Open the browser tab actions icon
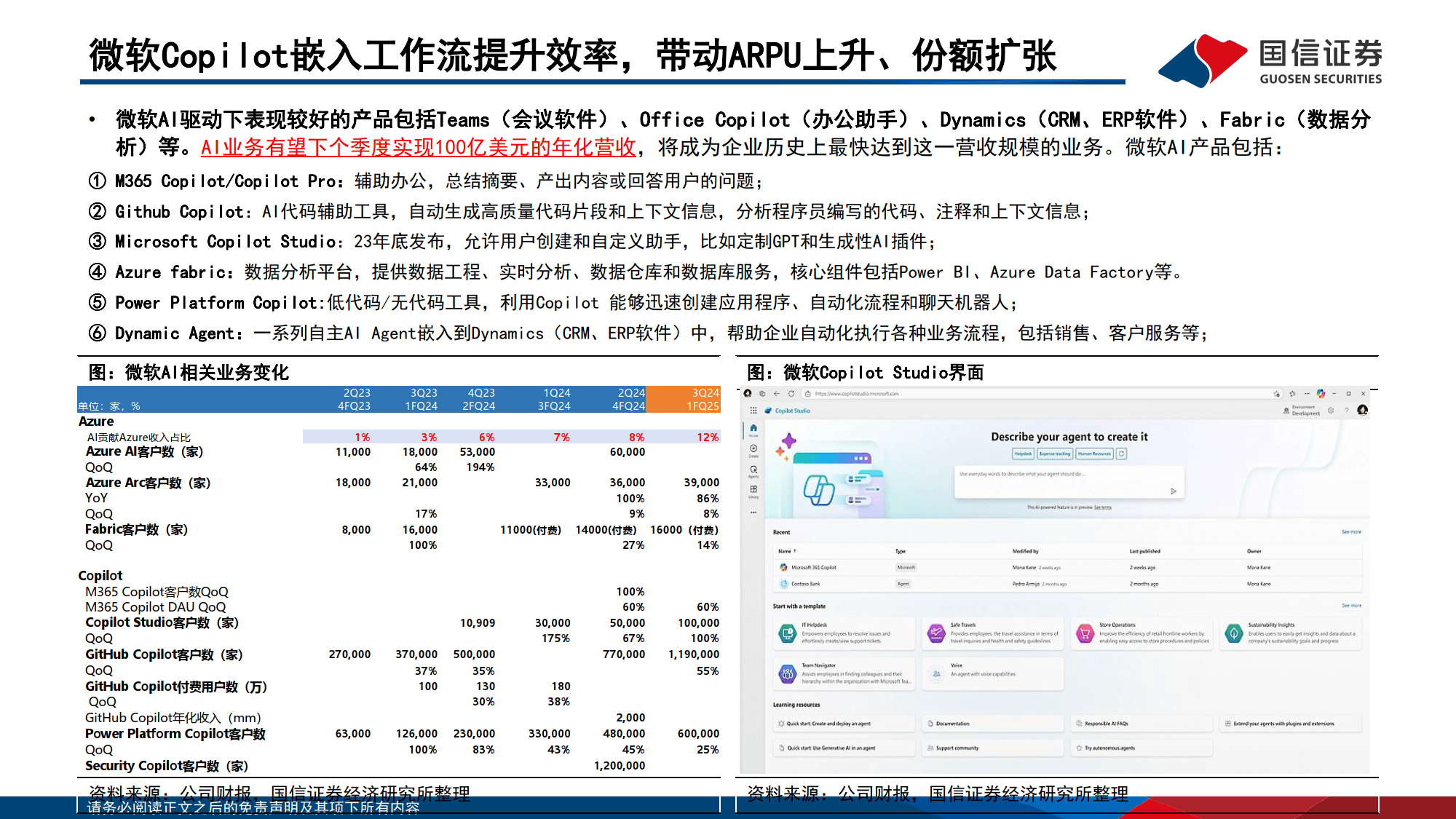1456x819 pixels. [x=762, y=394]
